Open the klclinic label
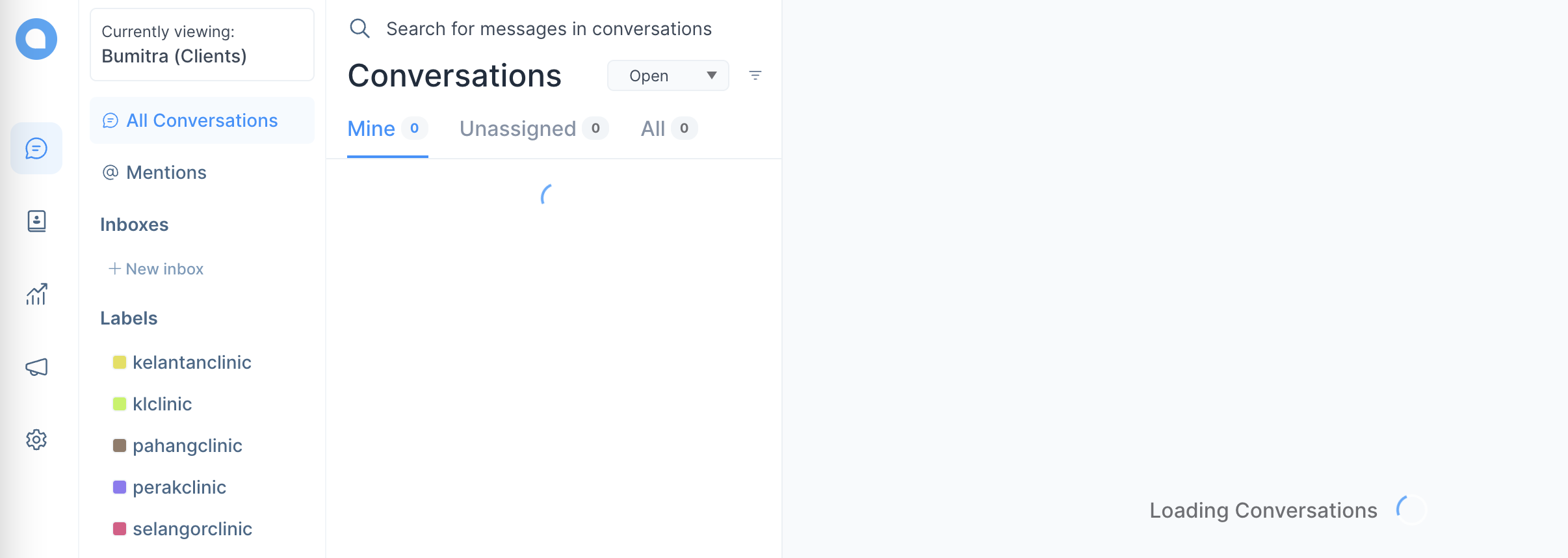Viewport: 1568px width, 558px height. [162, 404]
